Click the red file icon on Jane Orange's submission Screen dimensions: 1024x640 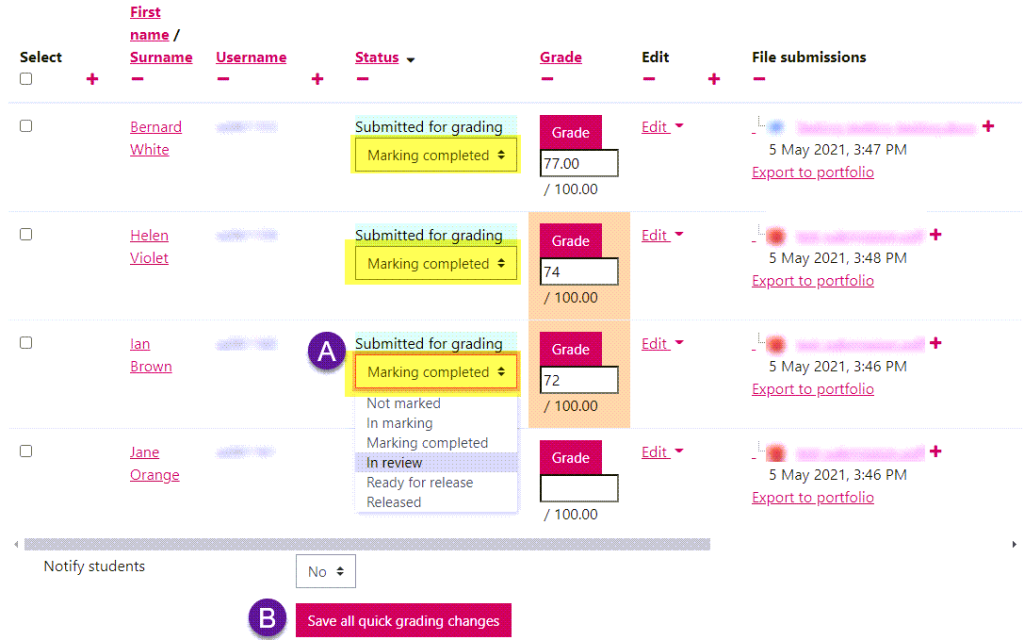coord(776,451)
